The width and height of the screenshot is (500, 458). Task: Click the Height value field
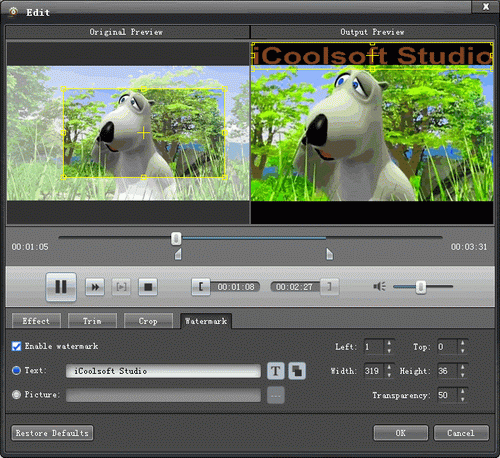point(447,371)
